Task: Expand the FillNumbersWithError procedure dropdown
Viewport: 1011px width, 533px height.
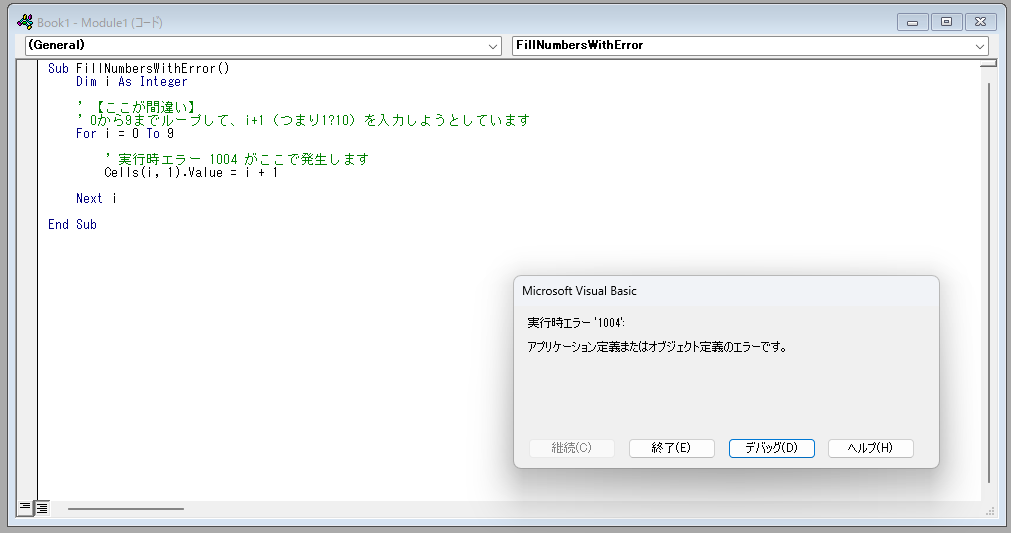Action: [749, 46]
